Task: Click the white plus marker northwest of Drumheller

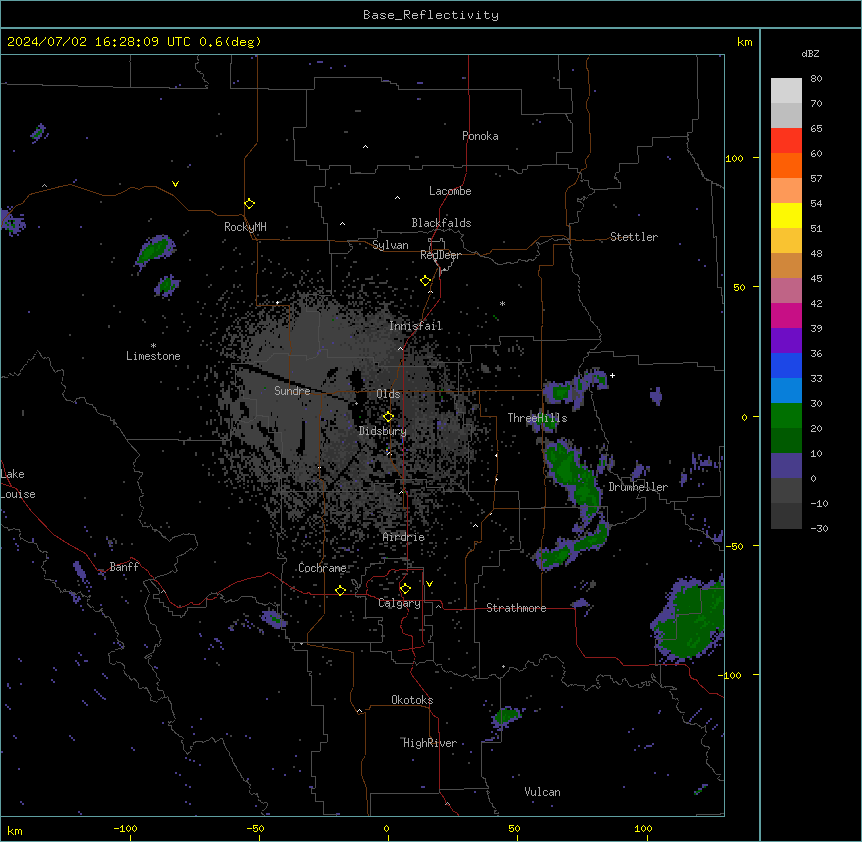Action: click(x=612, y=375)
